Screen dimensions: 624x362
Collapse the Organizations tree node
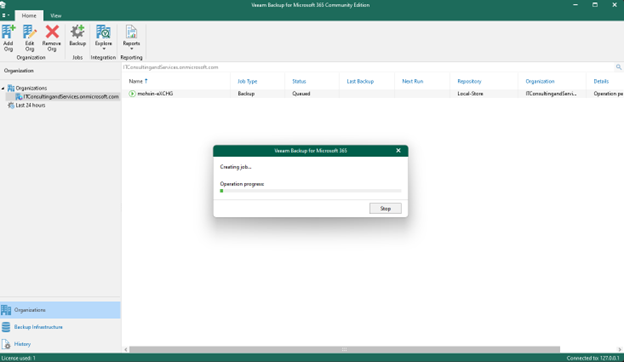click(3, 88)
